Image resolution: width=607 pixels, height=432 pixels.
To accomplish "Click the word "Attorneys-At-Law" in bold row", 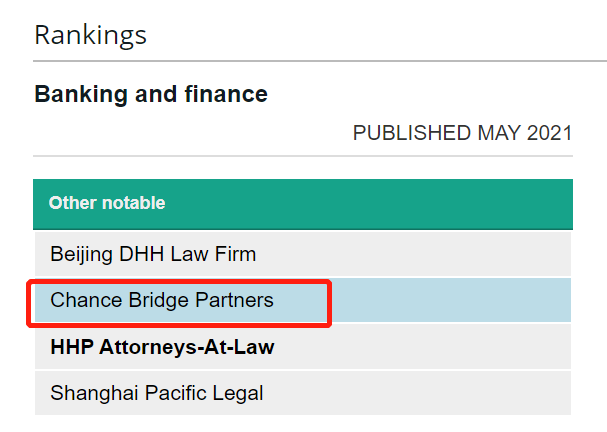I will point(187,347).
